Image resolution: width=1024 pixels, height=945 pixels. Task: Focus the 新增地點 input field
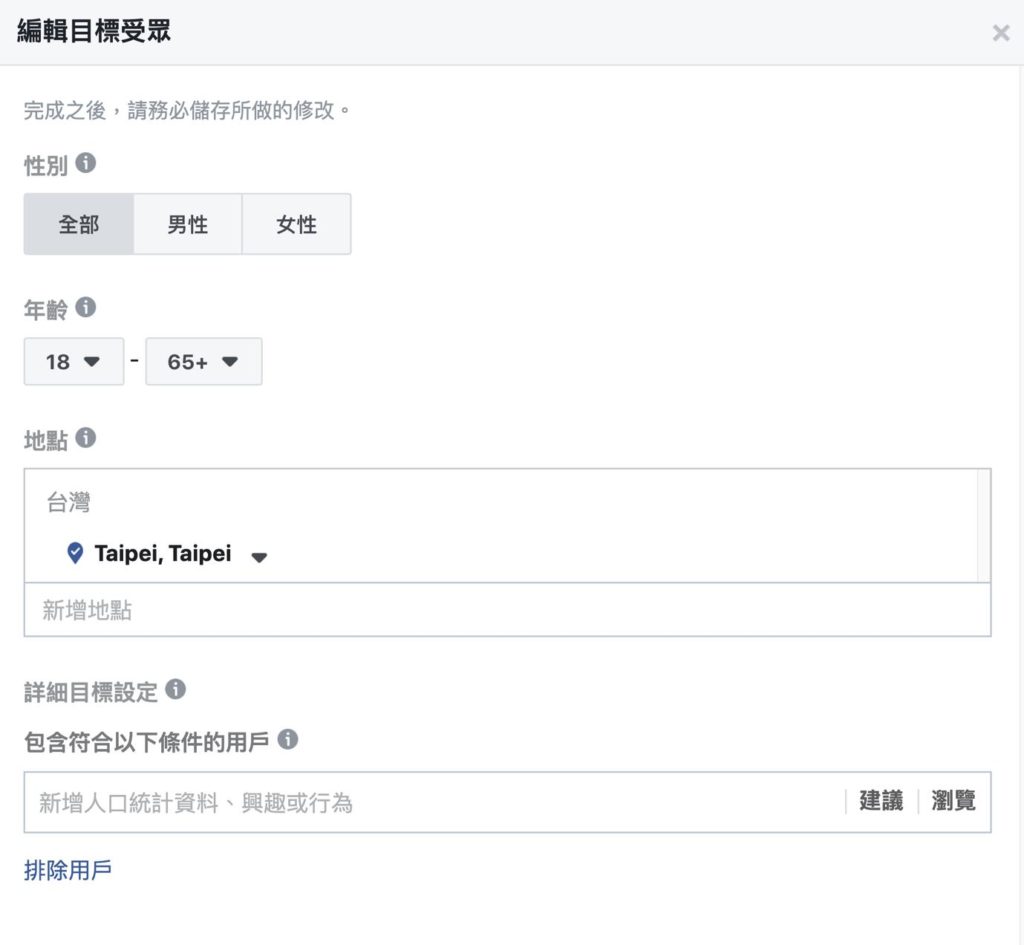507,610
